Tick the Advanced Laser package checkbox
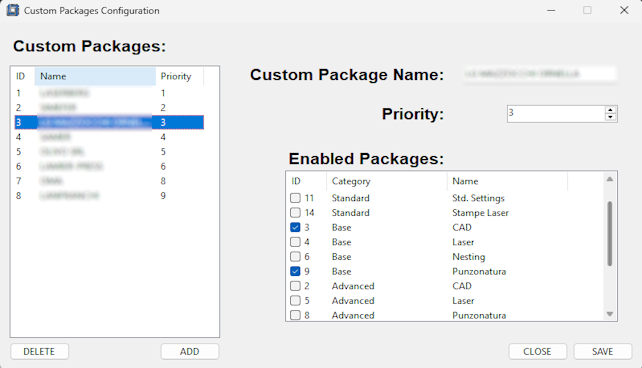This screenshot has width=642, height=368. [295, 301]
